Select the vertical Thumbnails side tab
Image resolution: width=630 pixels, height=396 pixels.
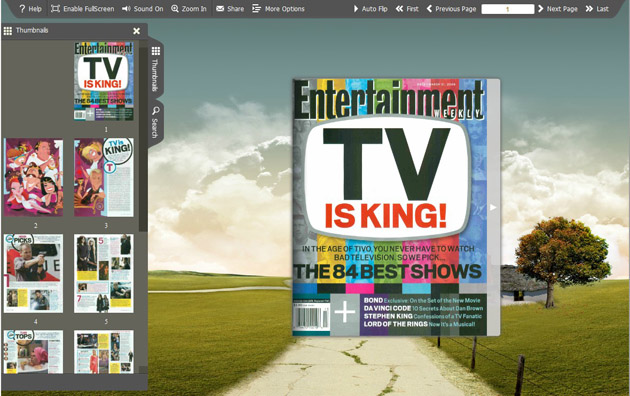(x=155, y=68)
